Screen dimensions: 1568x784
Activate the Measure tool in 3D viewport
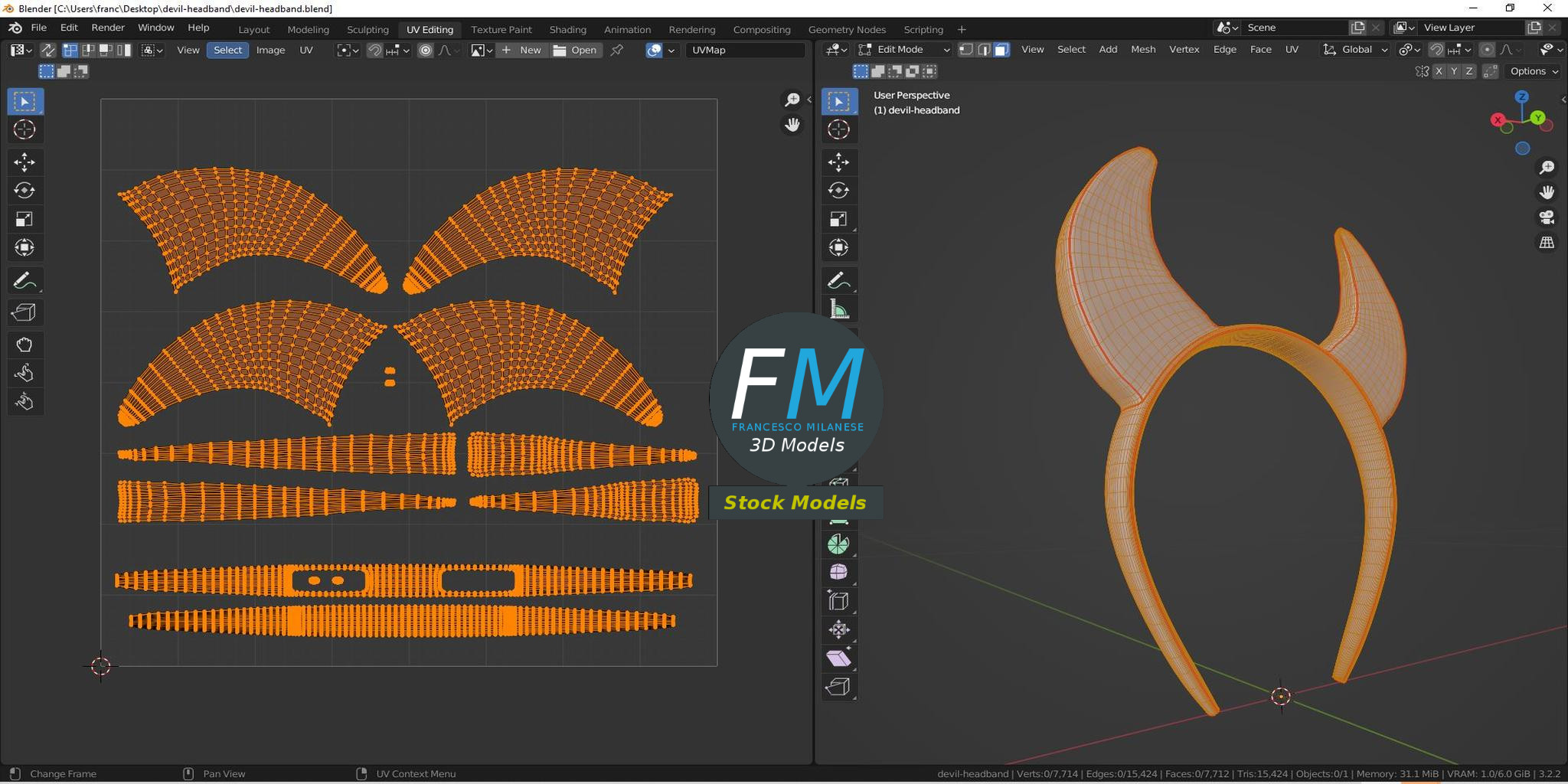tap(838, 310)
